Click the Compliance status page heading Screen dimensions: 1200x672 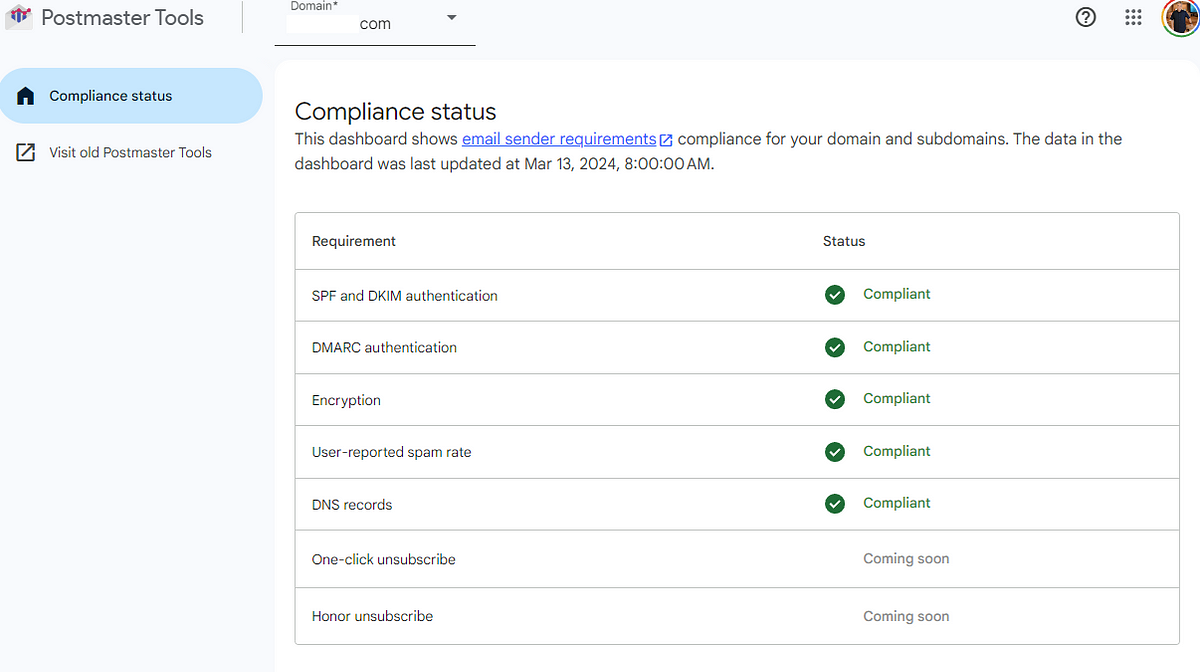coord(396,111)
